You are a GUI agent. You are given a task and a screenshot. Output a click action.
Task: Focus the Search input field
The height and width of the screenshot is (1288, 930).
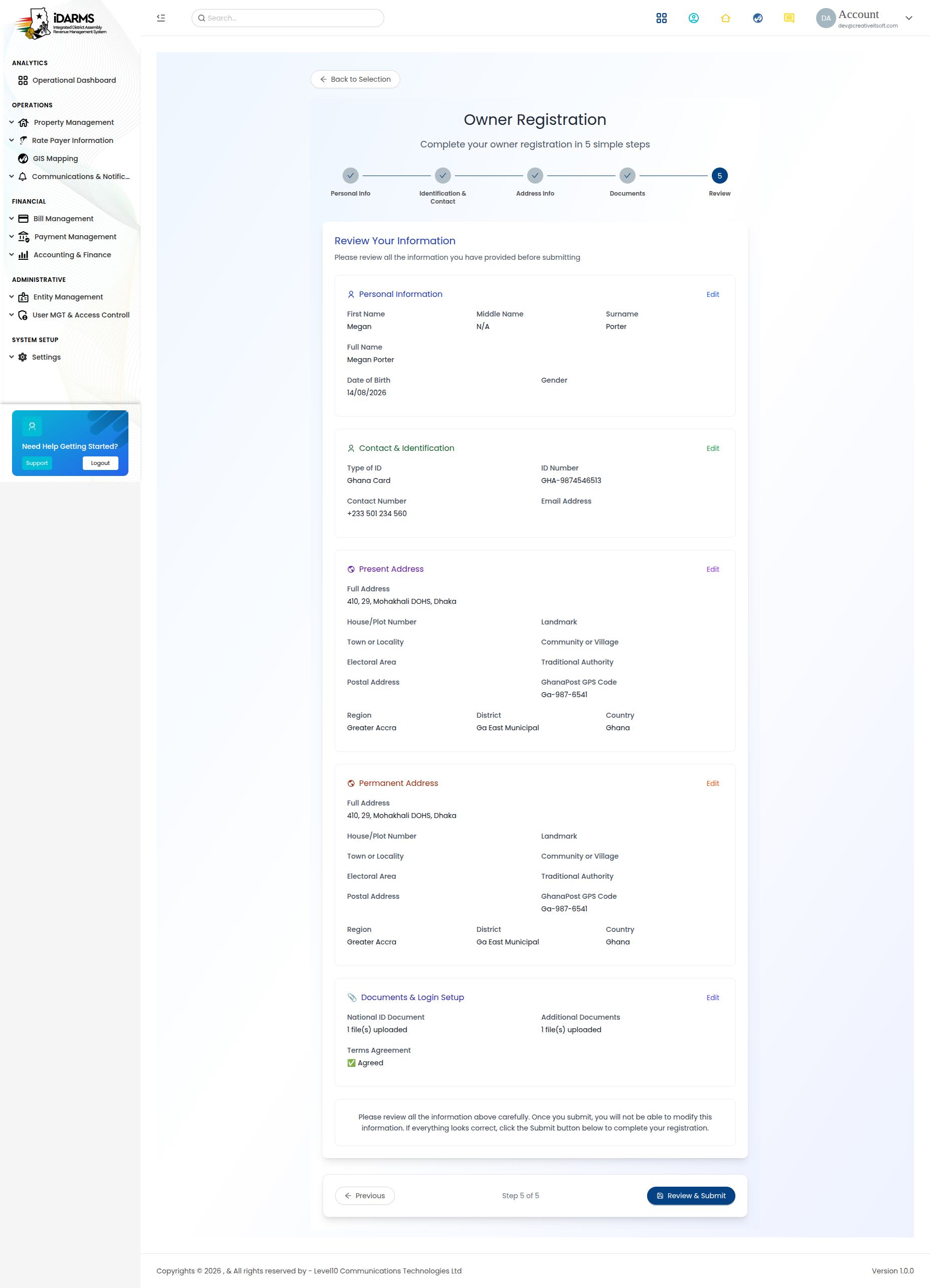287,18
